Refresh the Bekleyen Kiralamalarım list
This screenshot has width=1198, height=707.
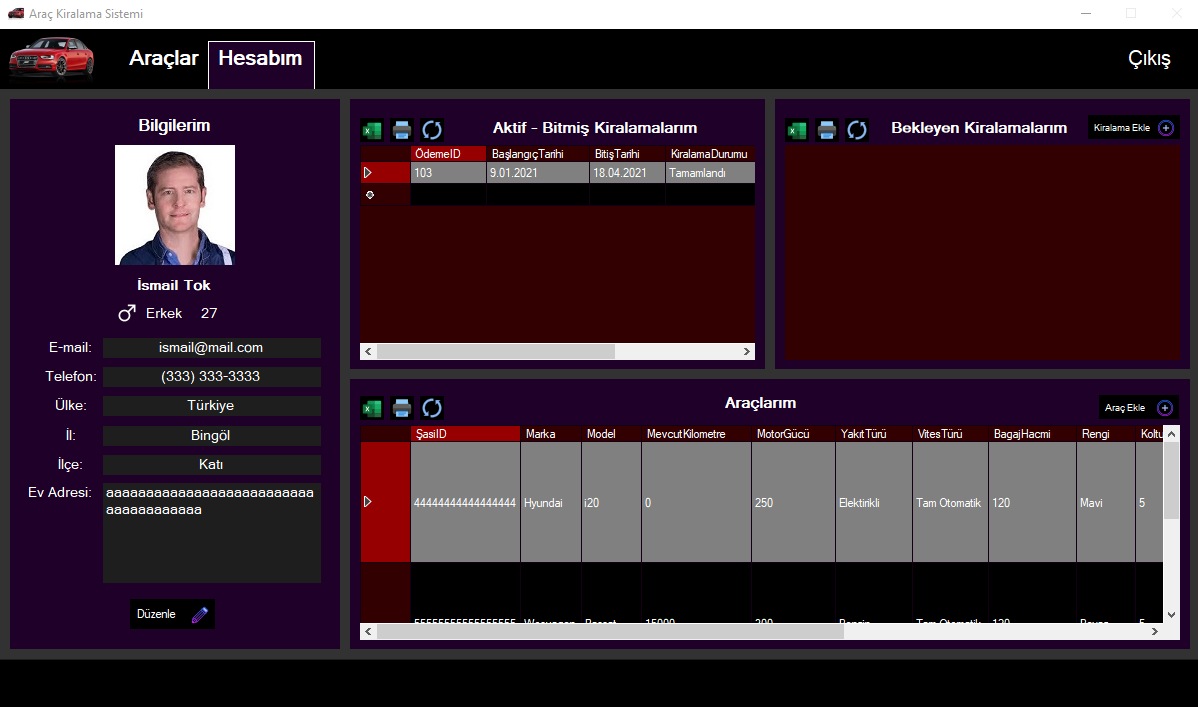[856, 130]
